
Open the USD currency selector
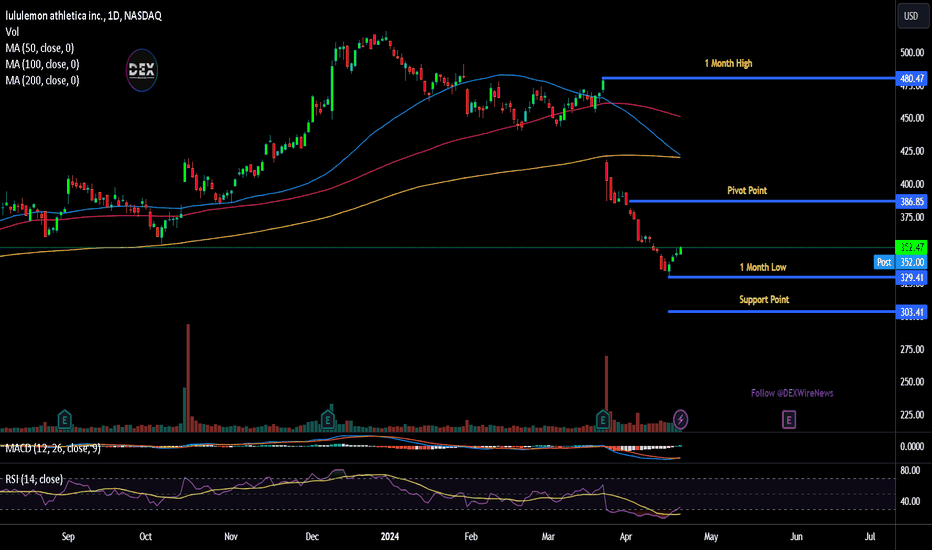(x=911, y=16)
